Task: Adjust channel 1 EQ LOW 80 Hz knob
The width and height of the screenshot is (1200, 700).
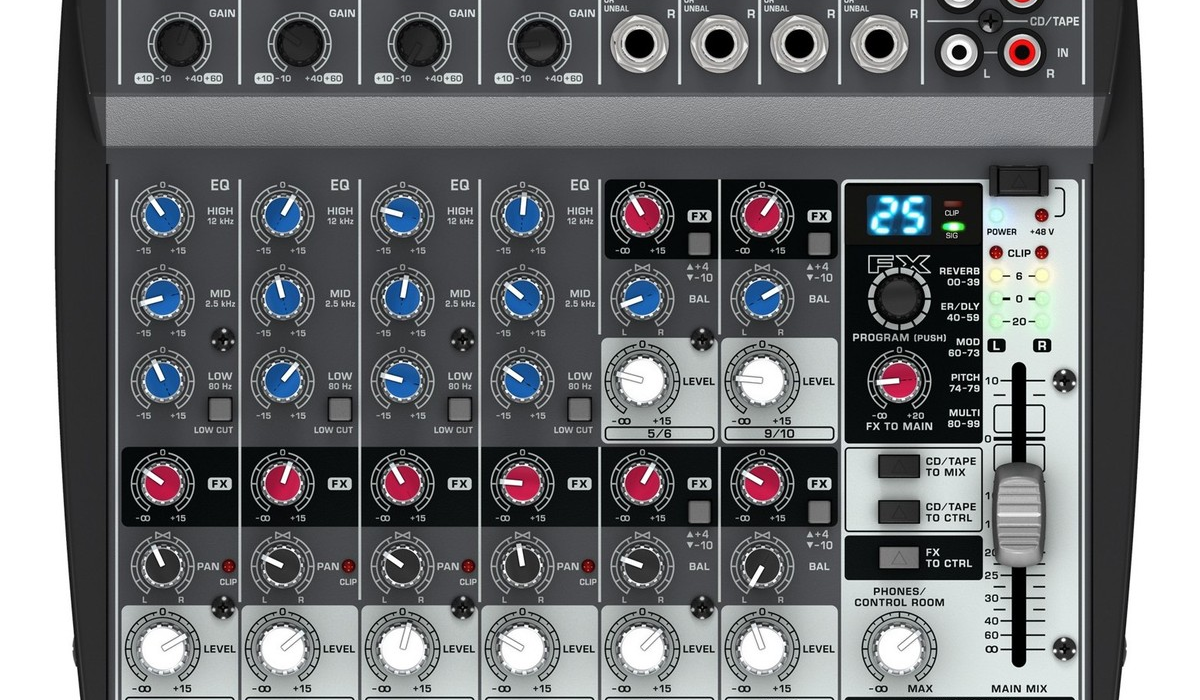Action: pos(161,379)
